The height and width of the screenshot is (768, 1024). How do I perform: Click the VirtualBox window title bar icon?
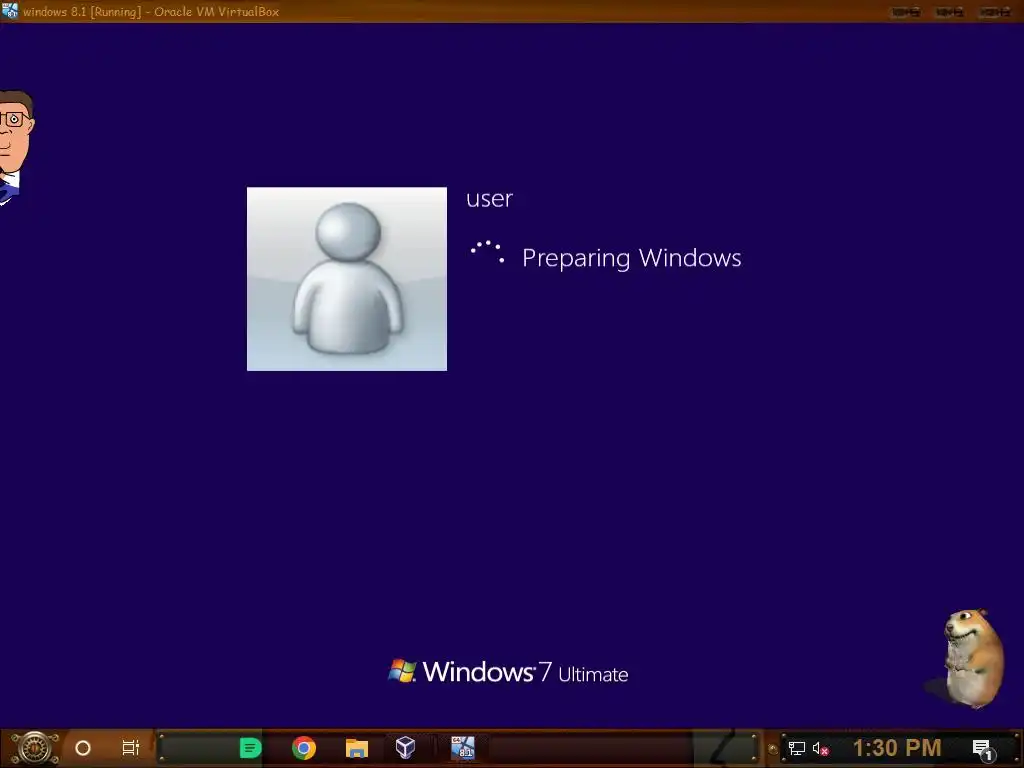point(10,11)
